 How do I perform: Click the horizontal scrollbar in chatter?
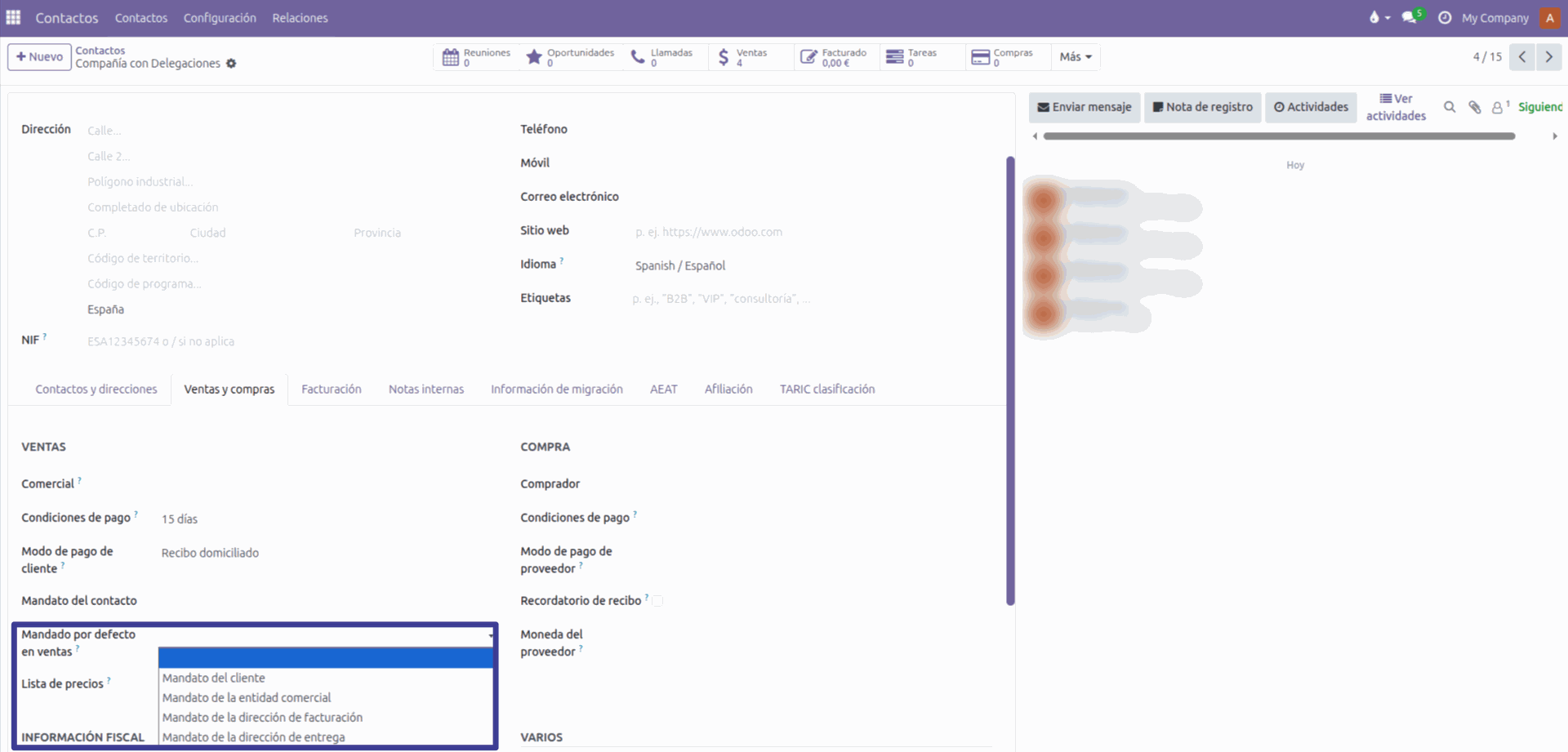(1278, 136)
